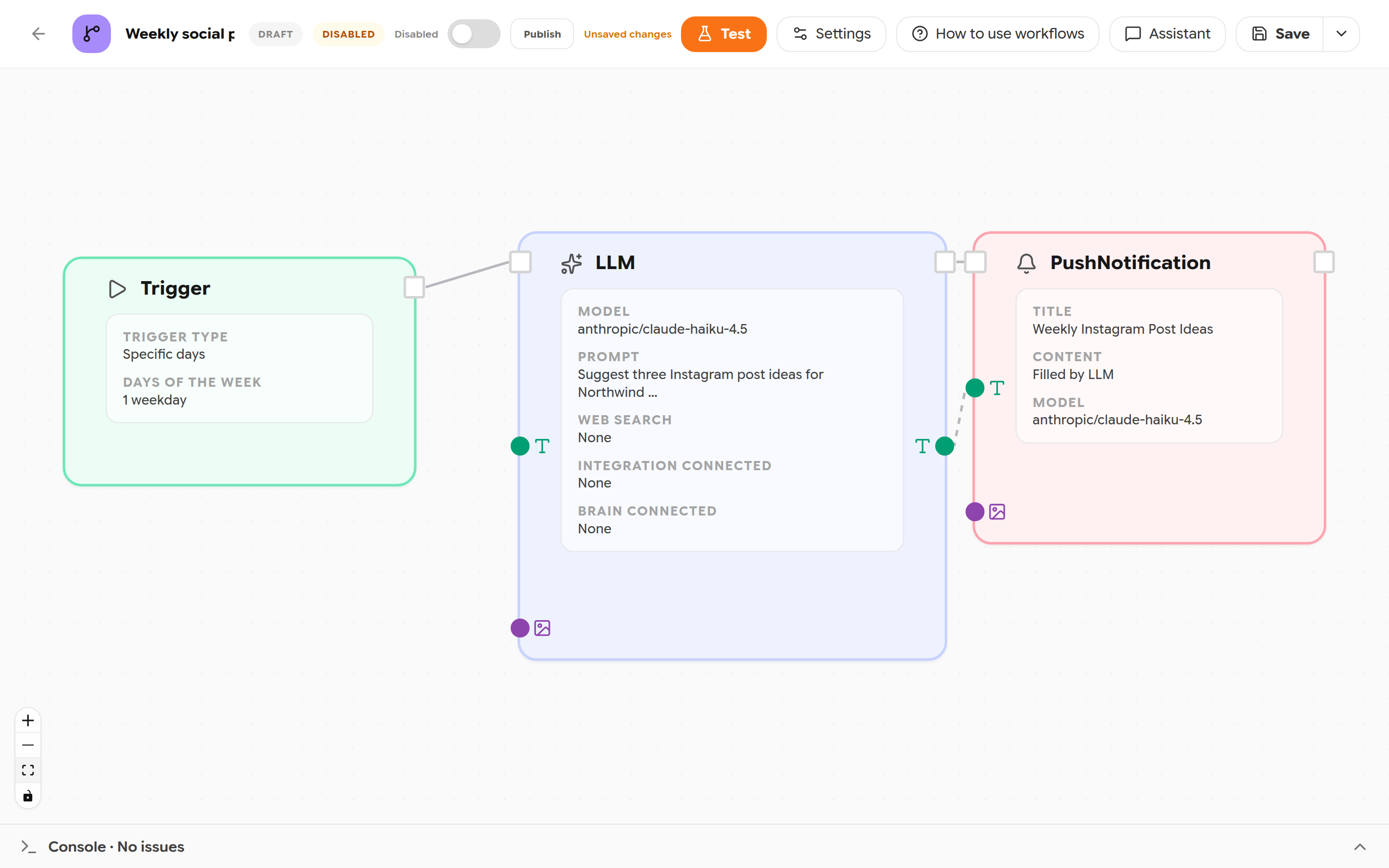Click the 1 weekday value
The width and height of the screenshot is (1389, 868).
(154, 400)
